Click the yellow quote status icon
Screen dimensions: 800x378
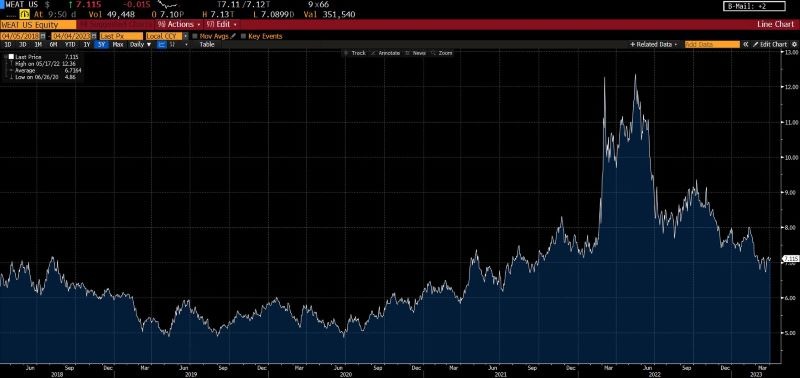point(24,14)
